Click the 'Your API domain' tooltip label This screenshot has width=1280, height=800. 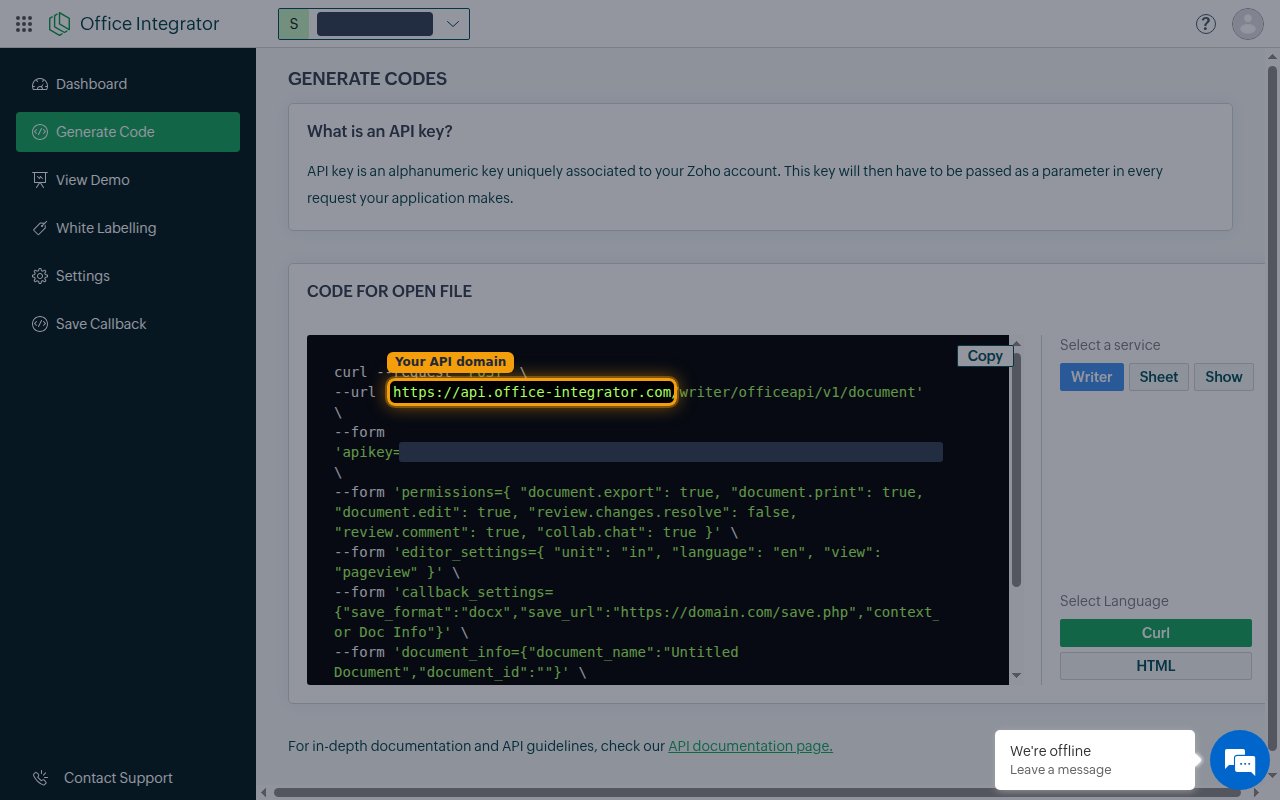[450, 362]
